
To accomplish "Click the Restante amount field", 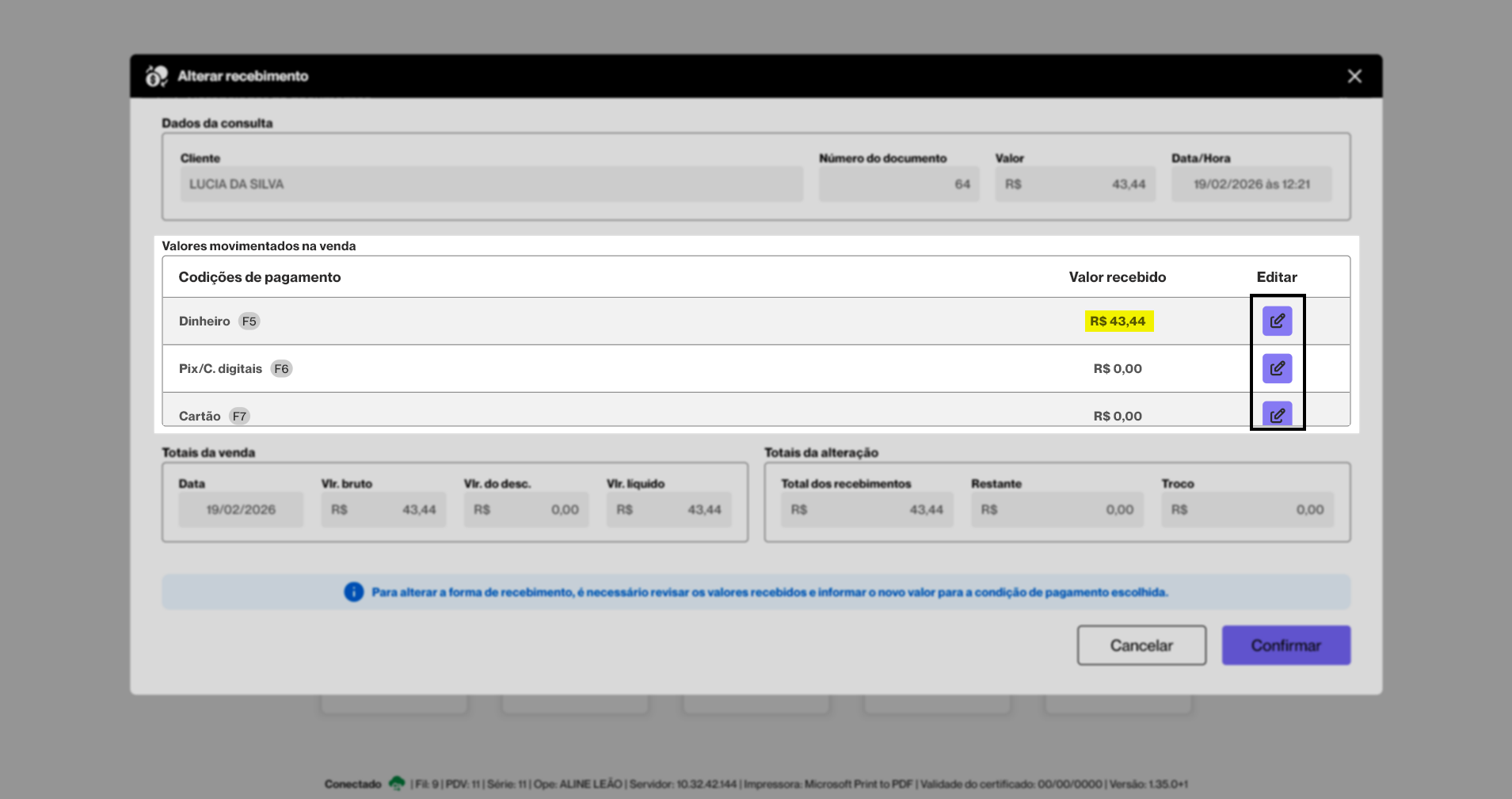I will 1057,510.
